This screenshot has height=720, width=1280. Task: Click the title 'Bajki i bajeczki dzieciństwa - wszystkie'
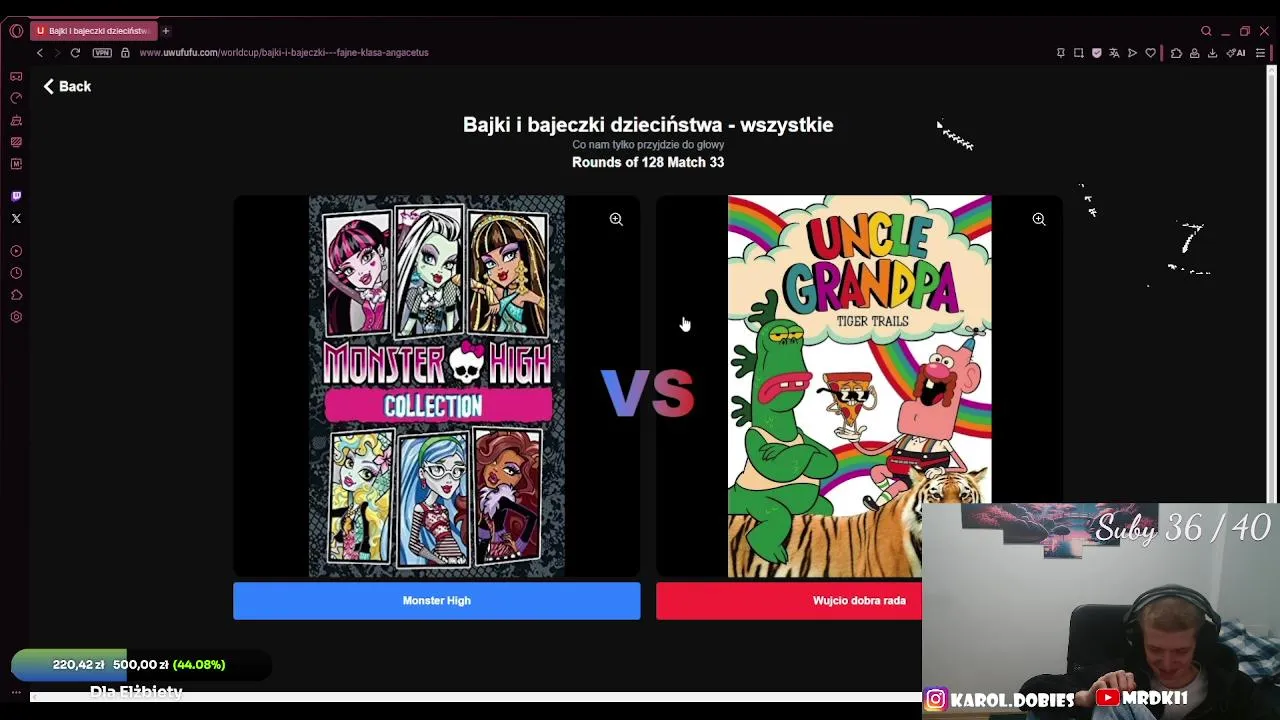tap(648, 125)
